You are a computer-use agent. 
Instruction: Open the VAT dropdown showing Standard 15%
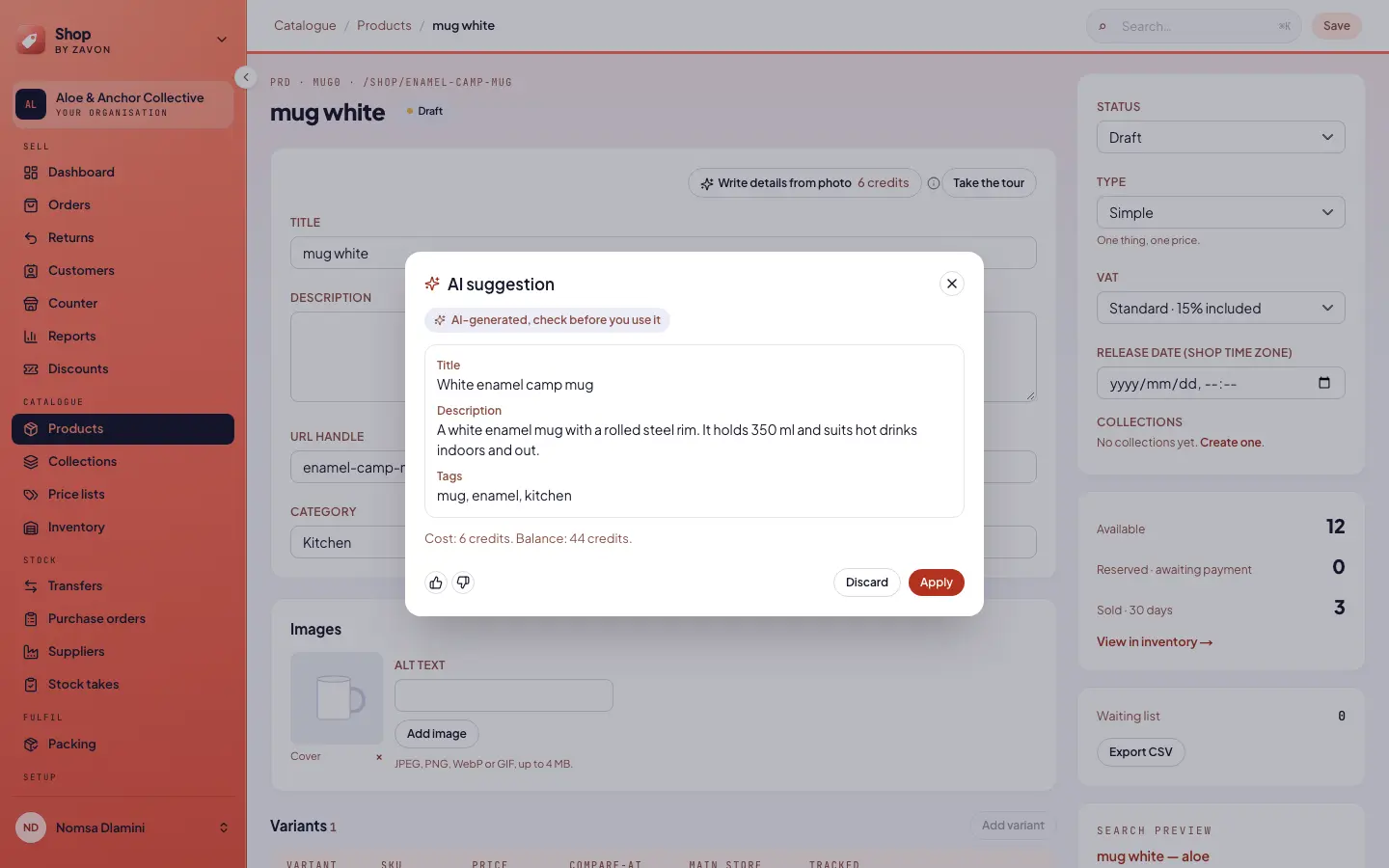point(1220,308)
